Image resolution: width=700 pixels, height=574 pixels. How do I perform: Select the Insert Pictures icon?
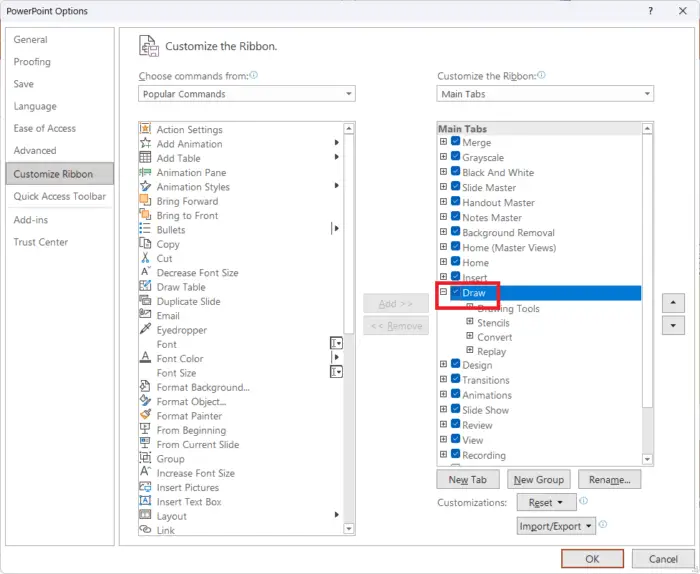(x=145, y=487)
